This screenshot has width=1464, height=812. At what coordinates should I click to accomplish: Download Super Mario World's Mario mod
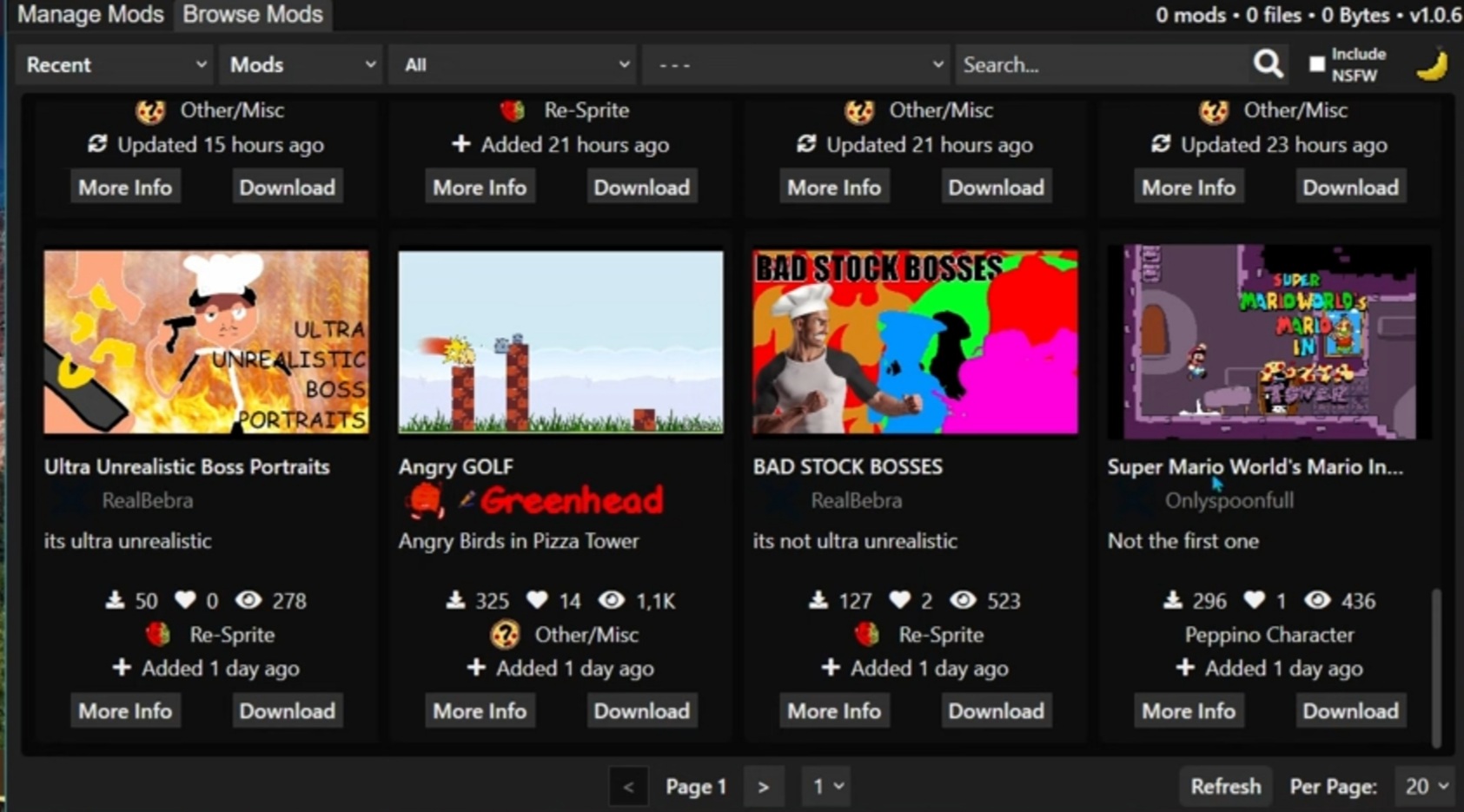click(1350, 710)
